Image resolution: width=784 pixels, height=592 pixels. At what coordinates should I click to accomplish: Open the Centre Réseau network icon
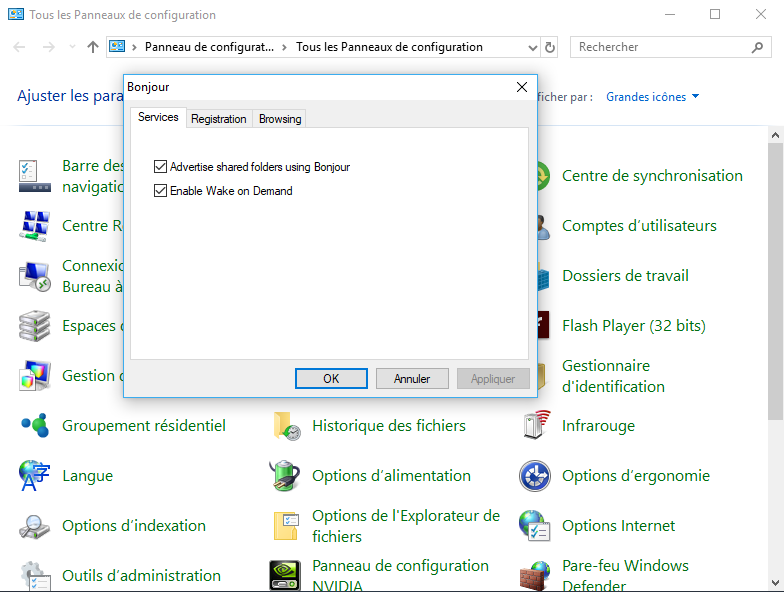click(x=34, y=226)
